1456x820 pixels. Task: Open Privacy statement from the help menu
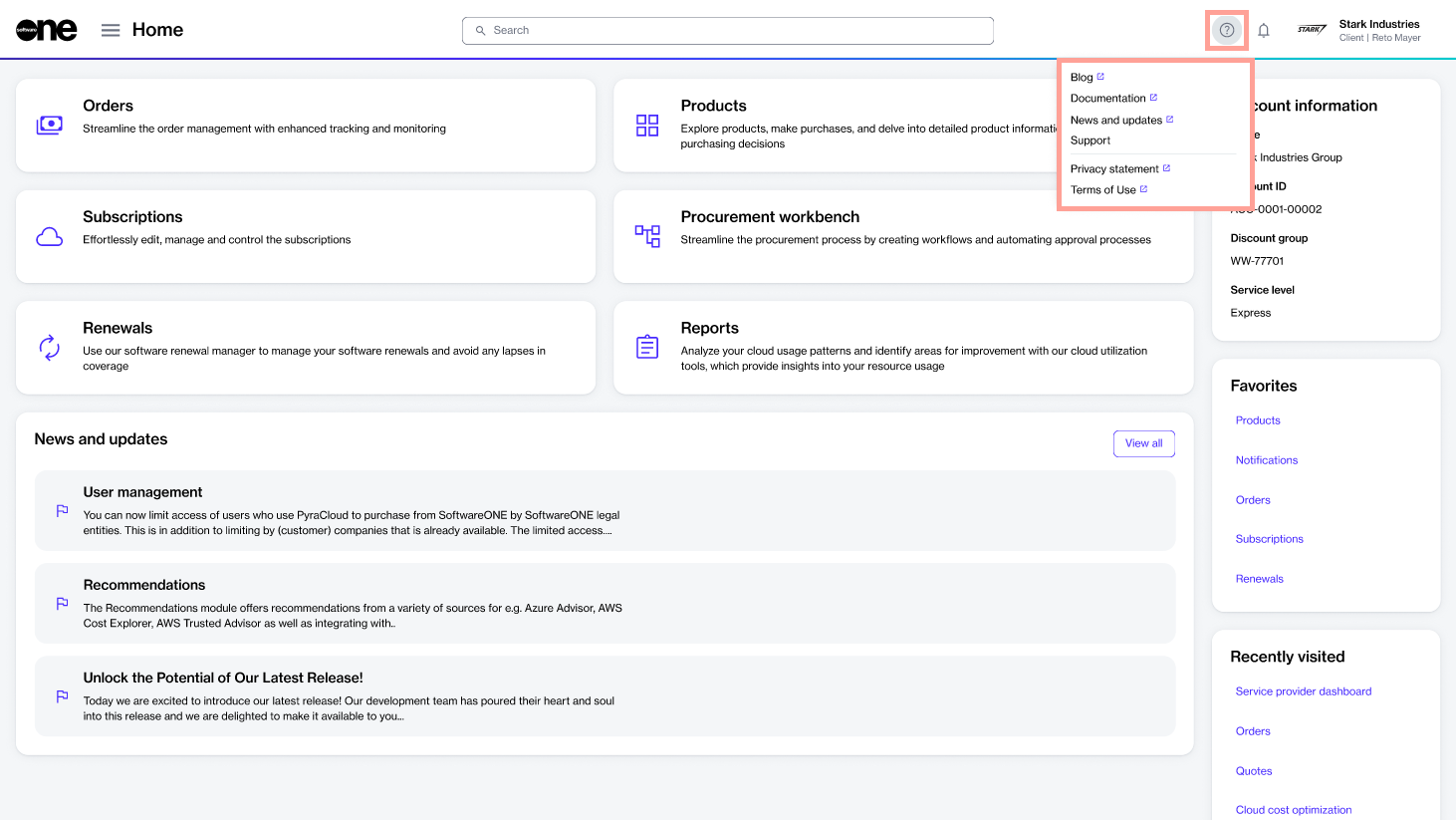[1114, 168]
